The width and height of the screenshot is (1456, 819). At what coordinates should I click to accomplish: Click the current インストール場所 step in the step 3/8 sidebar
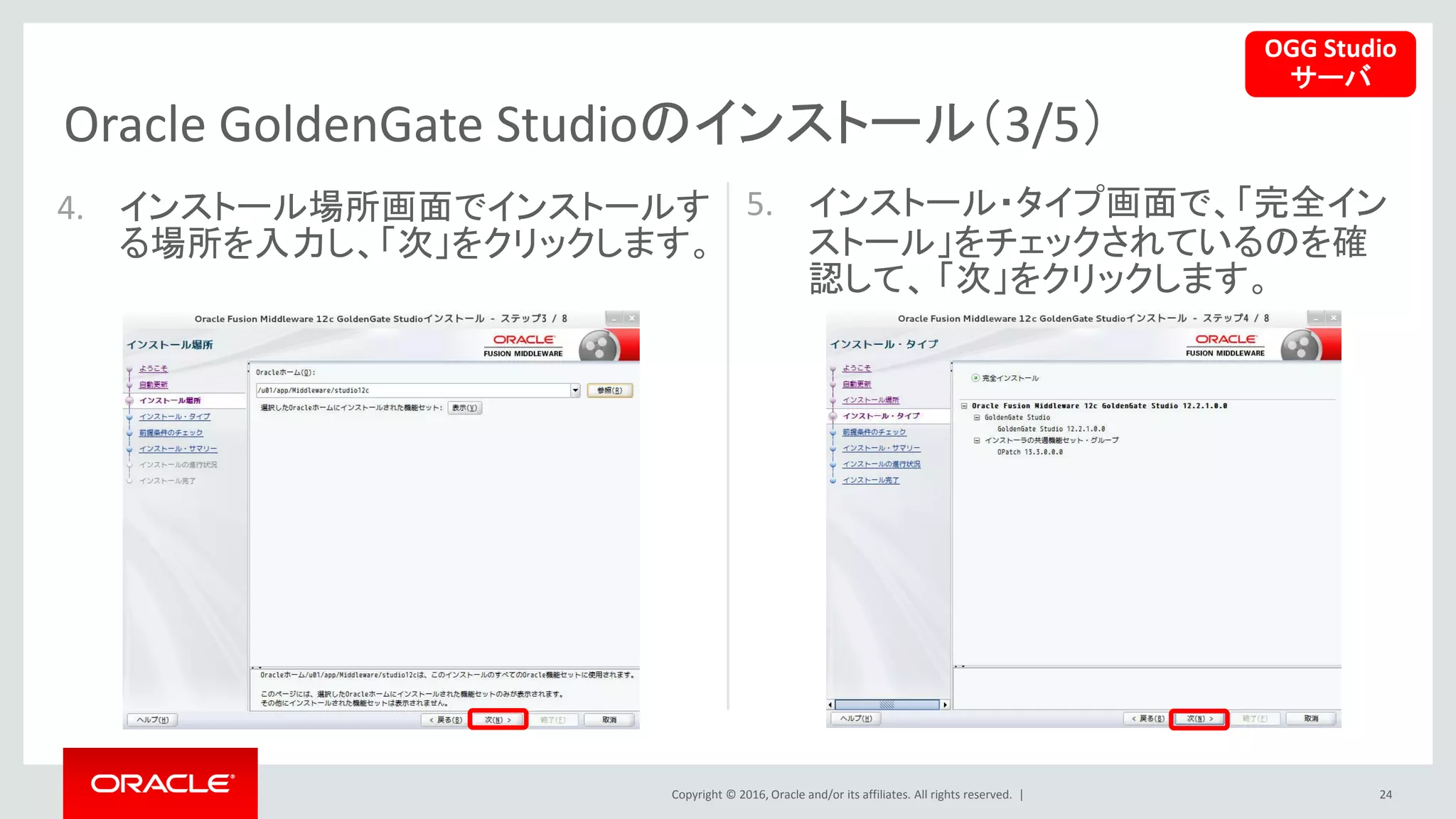170,400
